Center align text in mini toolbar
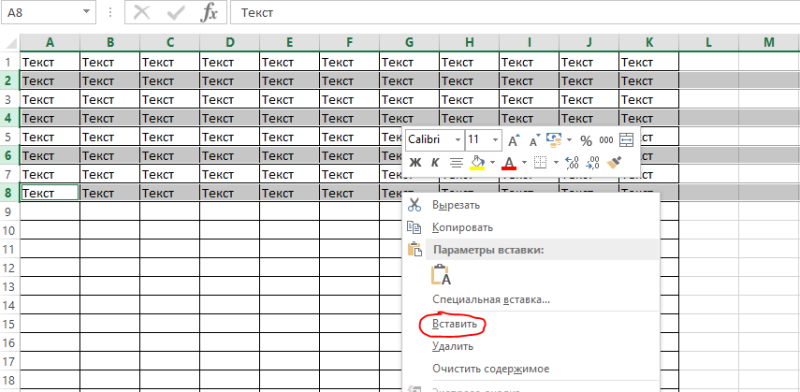Viewport: 800px width, 392px height. (456, 163)
